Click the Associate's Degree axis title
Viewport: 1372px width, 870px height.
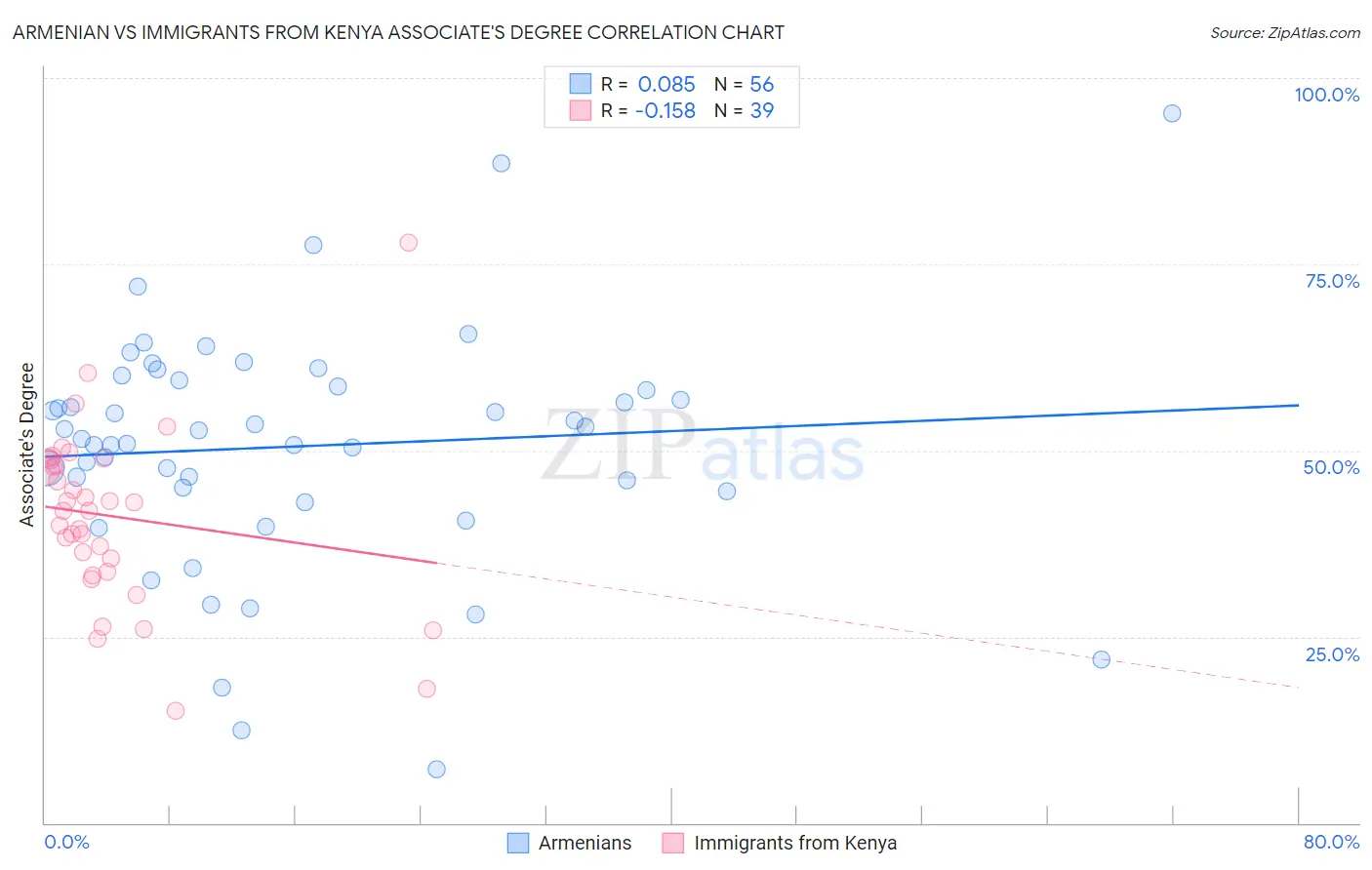(27, 445)
